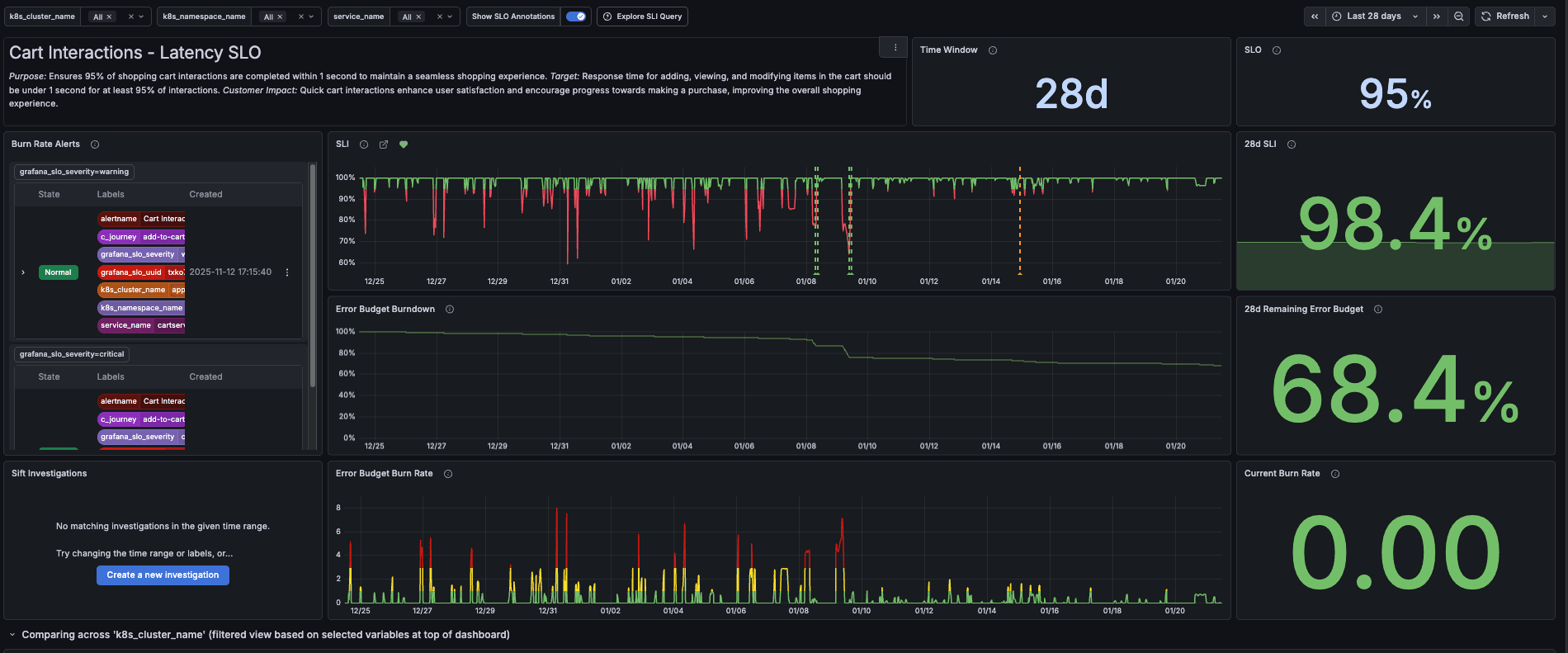Click the 2025-11-12 17:15:40 created timestamp

point(230,272)
